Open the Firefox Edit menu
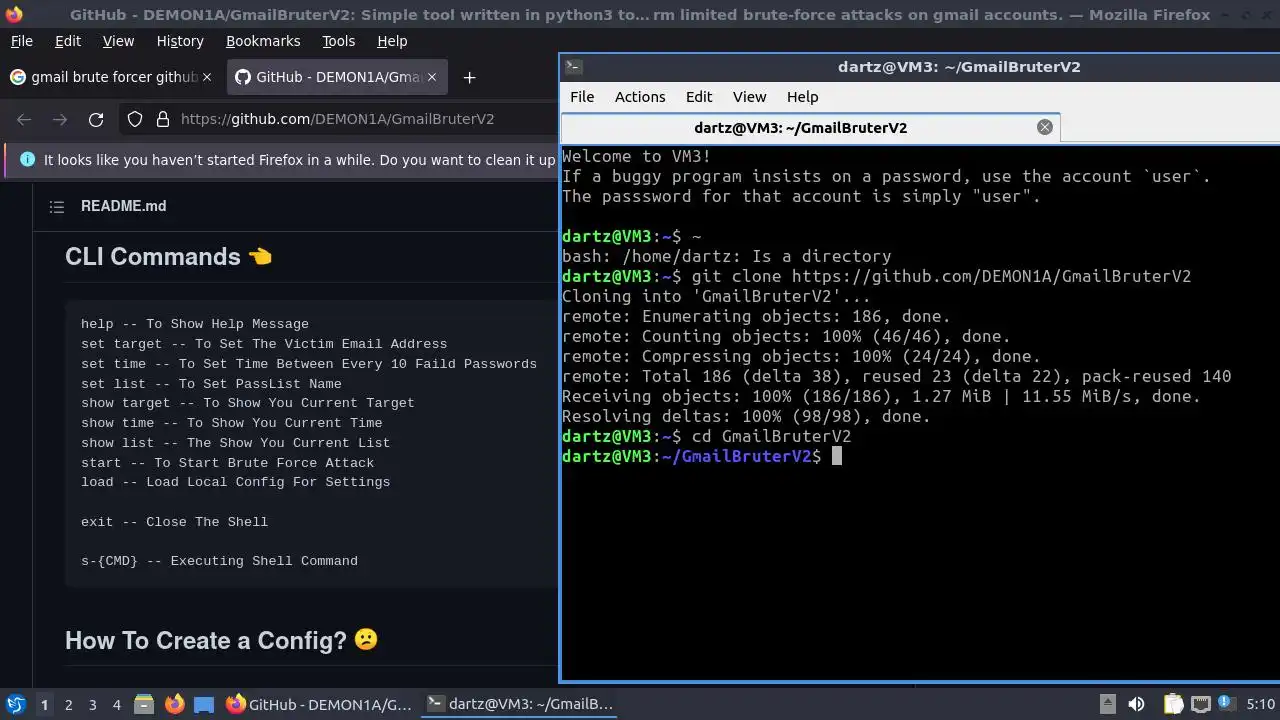The height and width of the screenshot is (720, 1280). [x=68, y=41]
